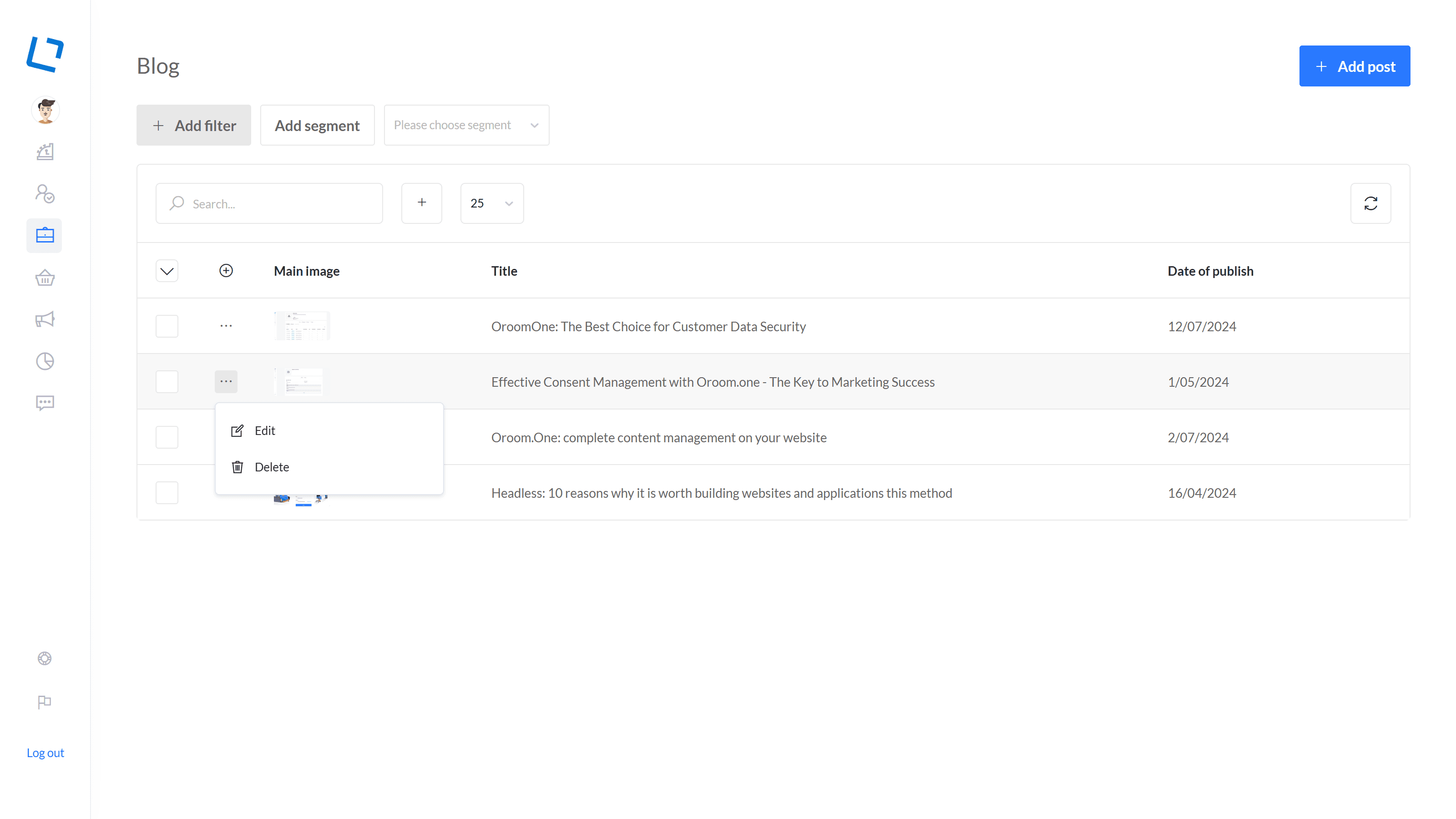Choose Edit from the context menu

click(x=264, y=431)
